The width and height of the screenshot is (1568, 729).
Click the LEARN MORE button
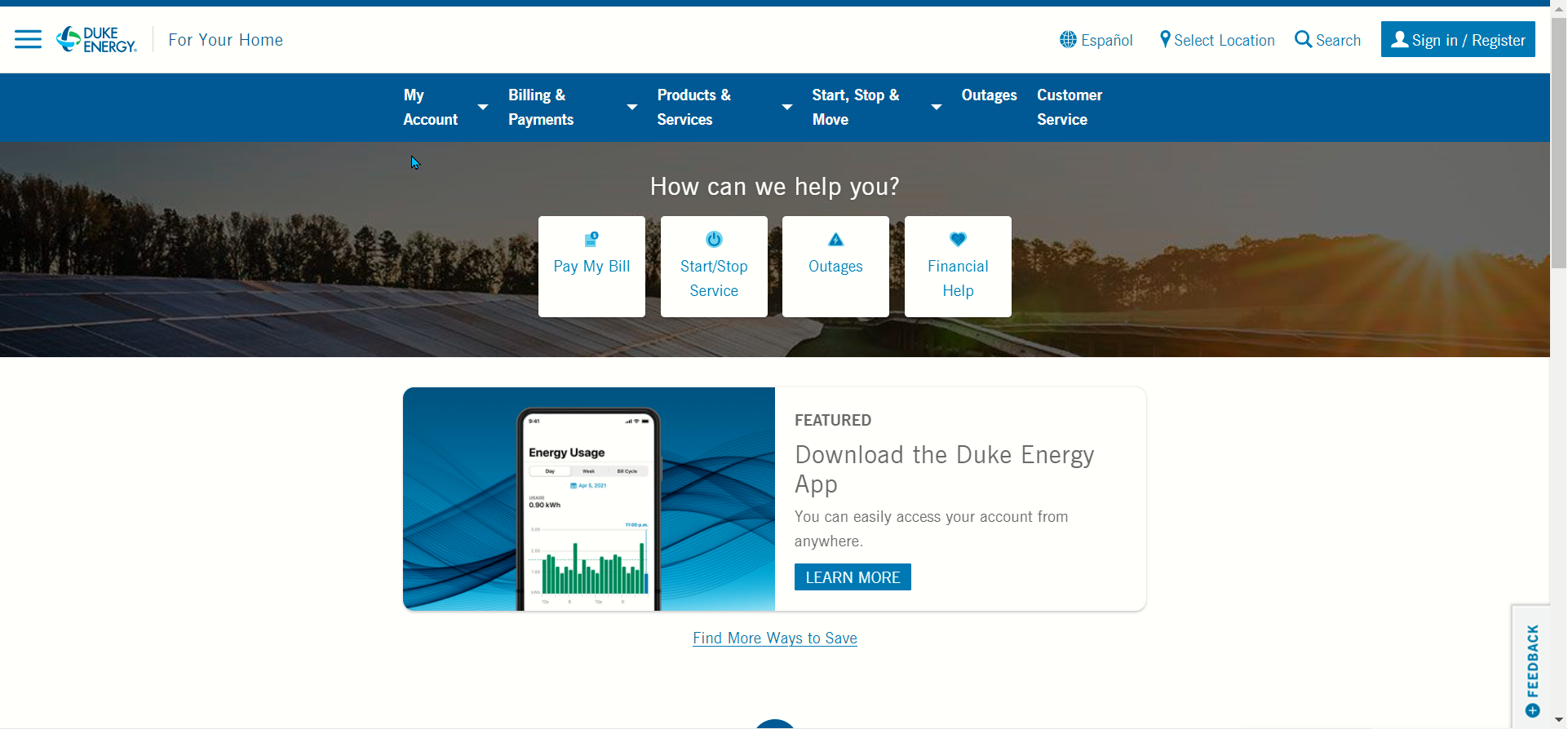pyautogui.click(x=853, y=577)
